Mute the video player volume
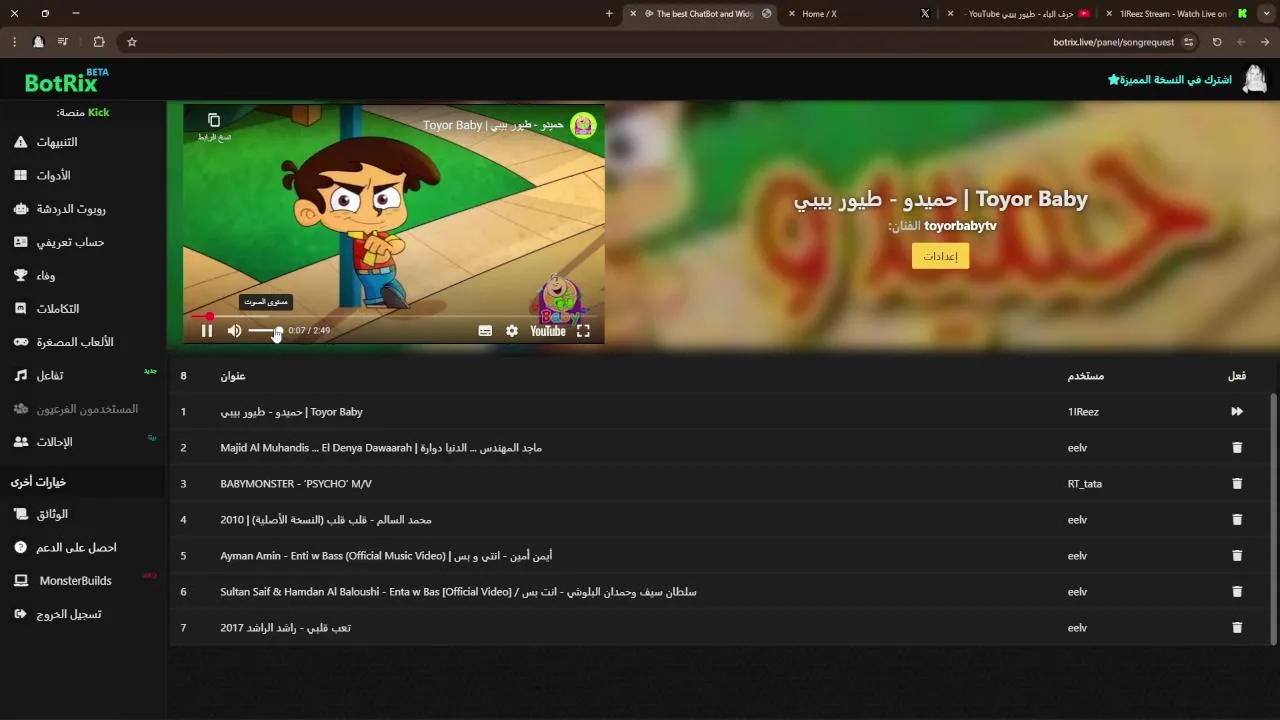Screen dimensions: 1280x720 point(234,331)
